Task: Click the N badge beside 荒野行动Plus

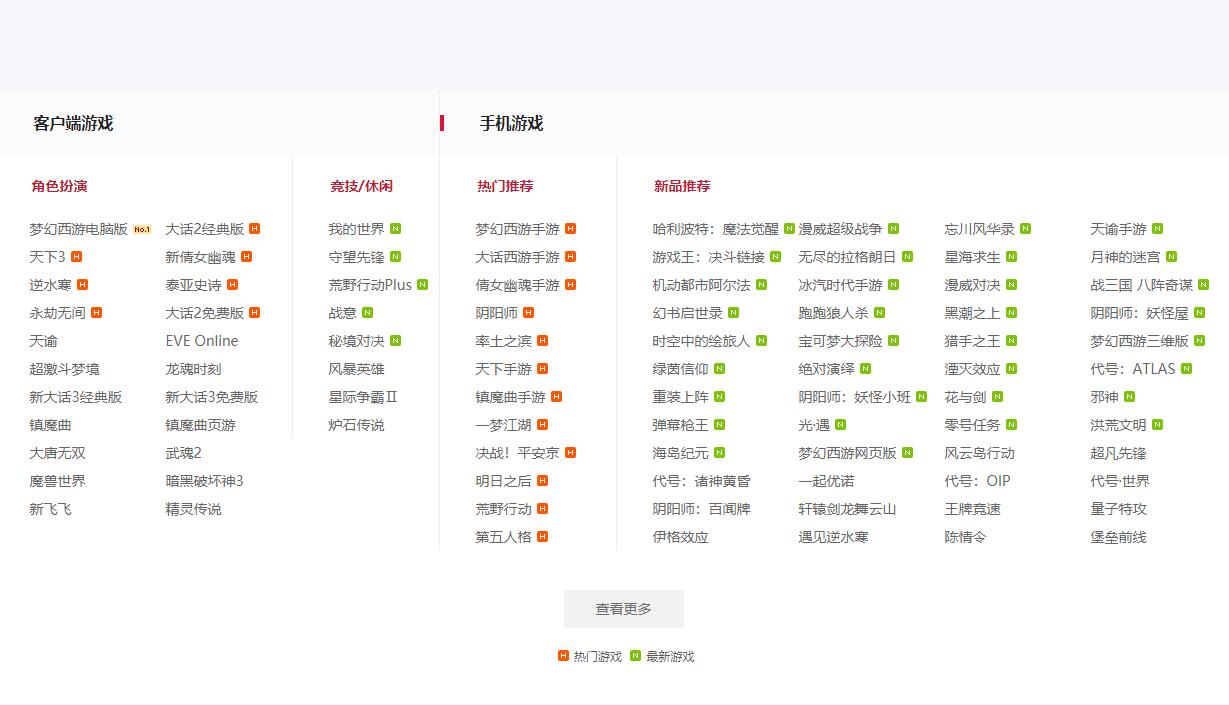Action: 423,285
